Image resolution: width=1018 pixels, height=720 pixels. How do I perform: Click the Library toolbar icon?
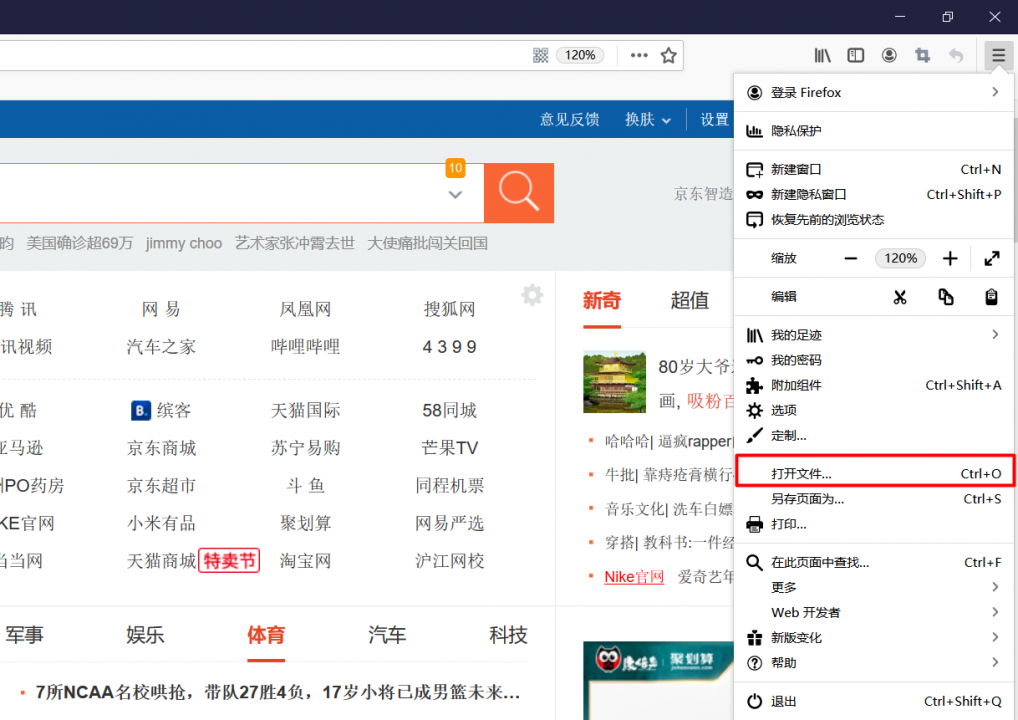click(823, 56)
